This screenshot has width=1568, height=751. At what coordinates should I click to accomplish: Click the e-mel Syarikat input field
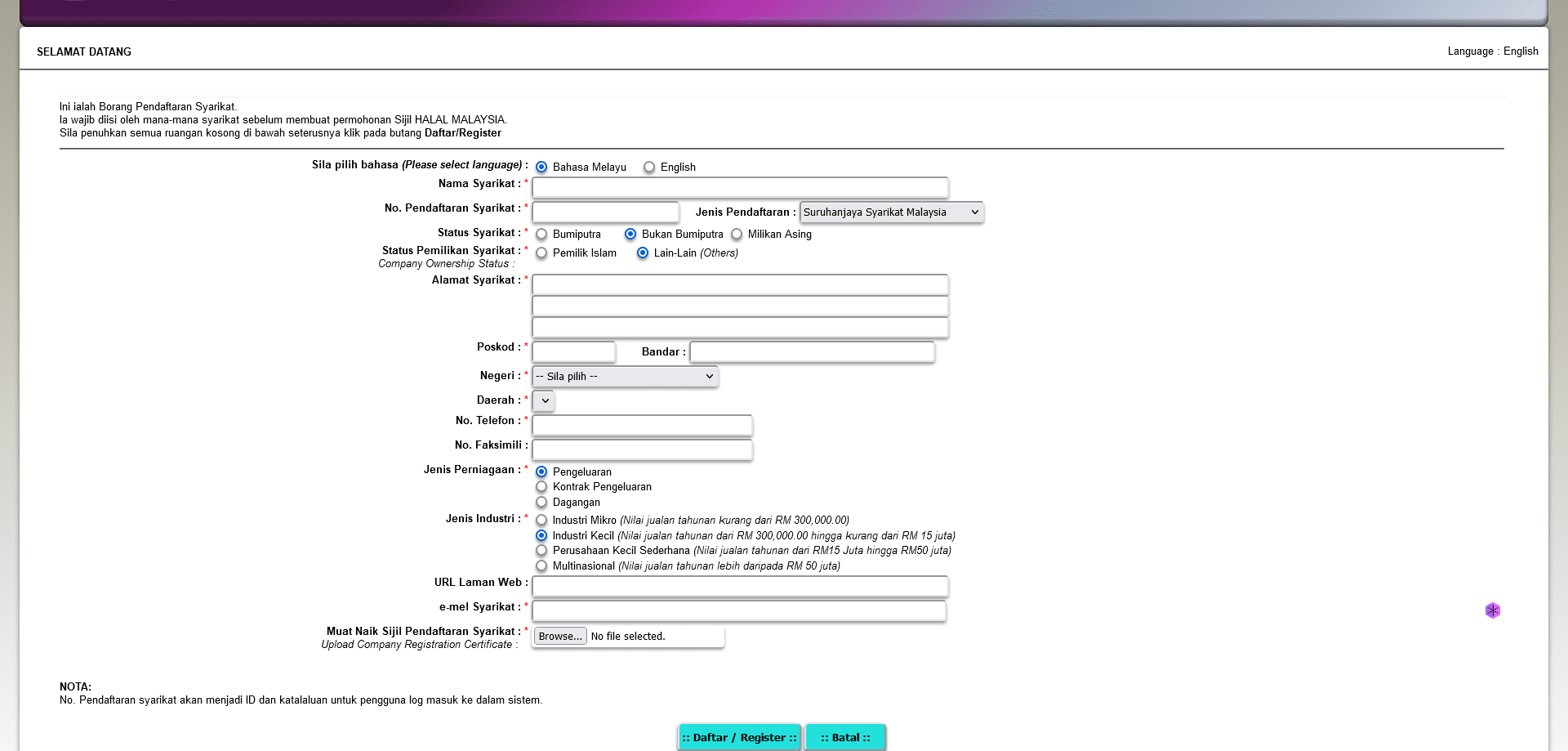(739, 611)
